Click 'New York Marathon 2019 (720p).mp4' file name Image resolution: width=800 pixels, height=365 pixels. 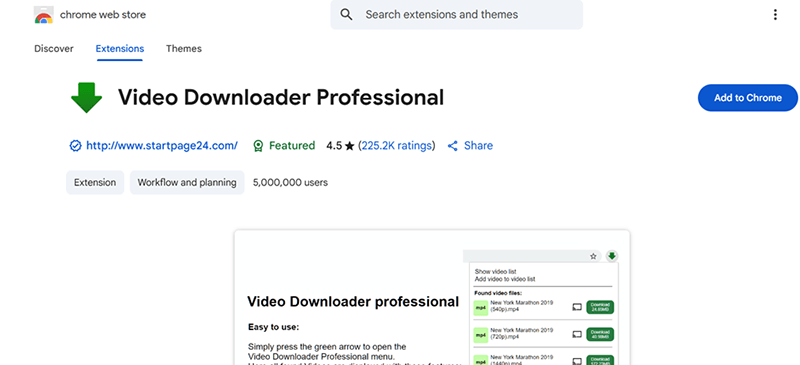pyautogui.click(x=521, y=333)
